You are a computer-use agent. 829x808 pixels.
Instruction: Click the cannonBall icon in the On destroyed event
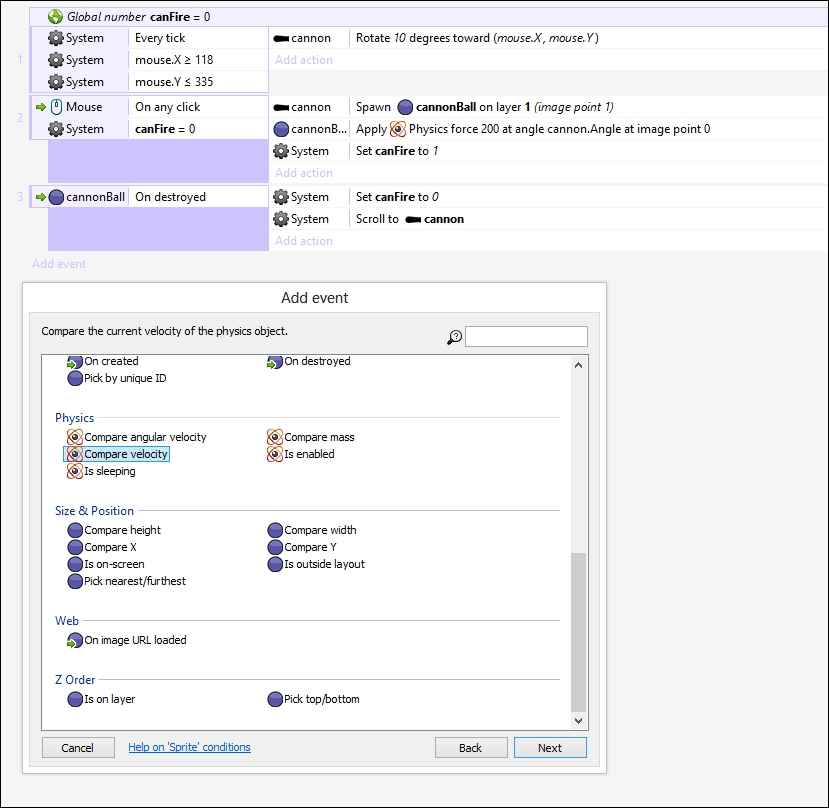(x=56, y=197)
